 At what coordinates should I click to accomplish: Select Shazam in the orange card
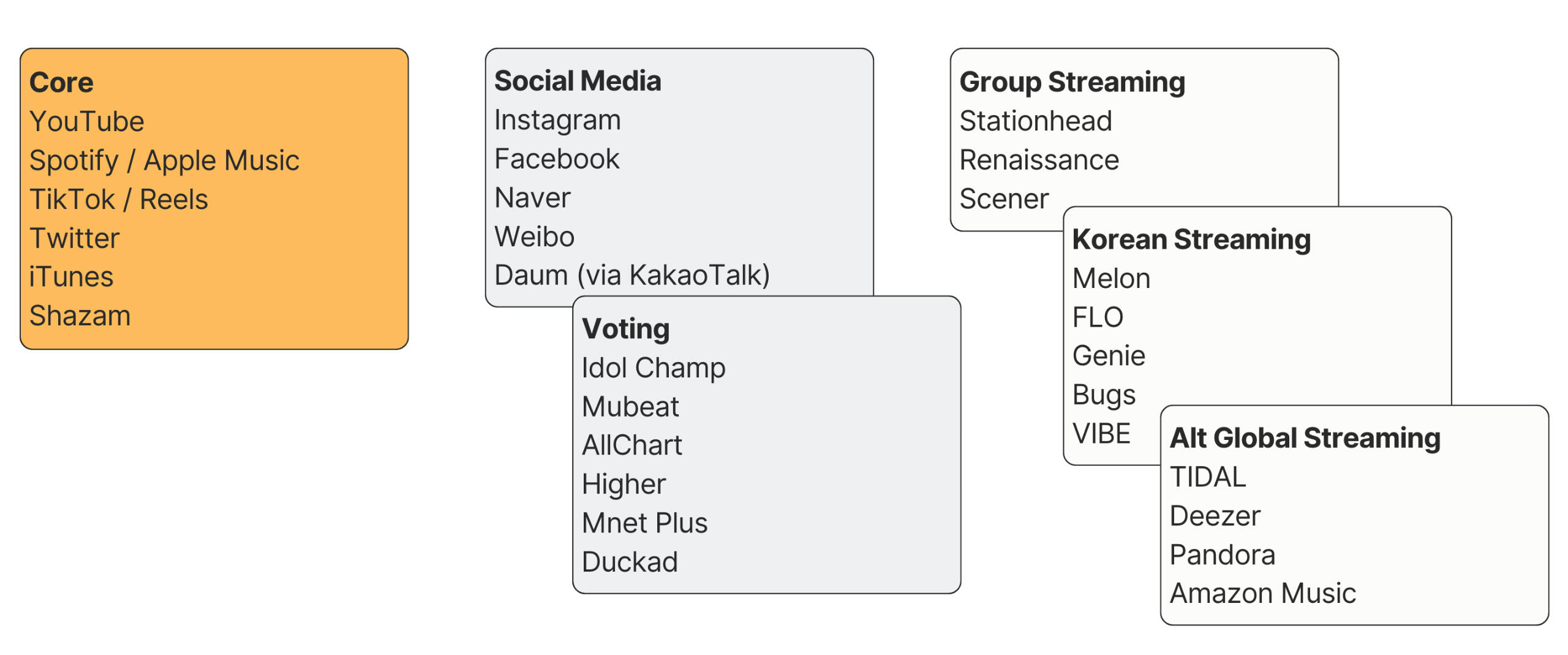[x=80, y=316]
